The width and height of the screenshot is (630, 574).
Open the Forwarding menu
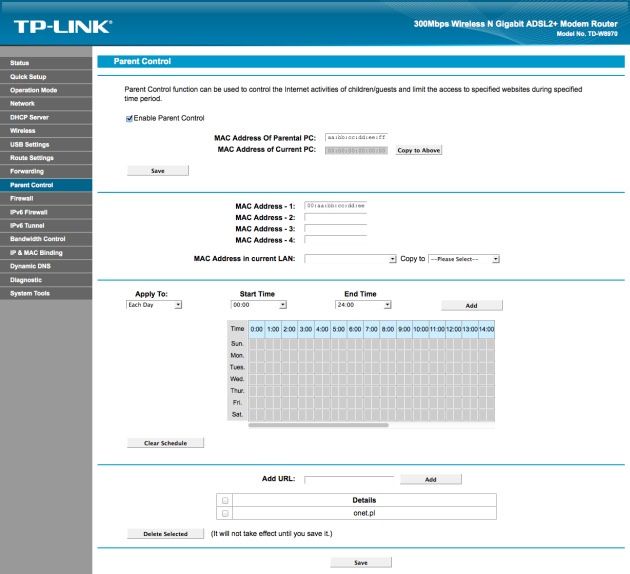[x=46, y=172]
